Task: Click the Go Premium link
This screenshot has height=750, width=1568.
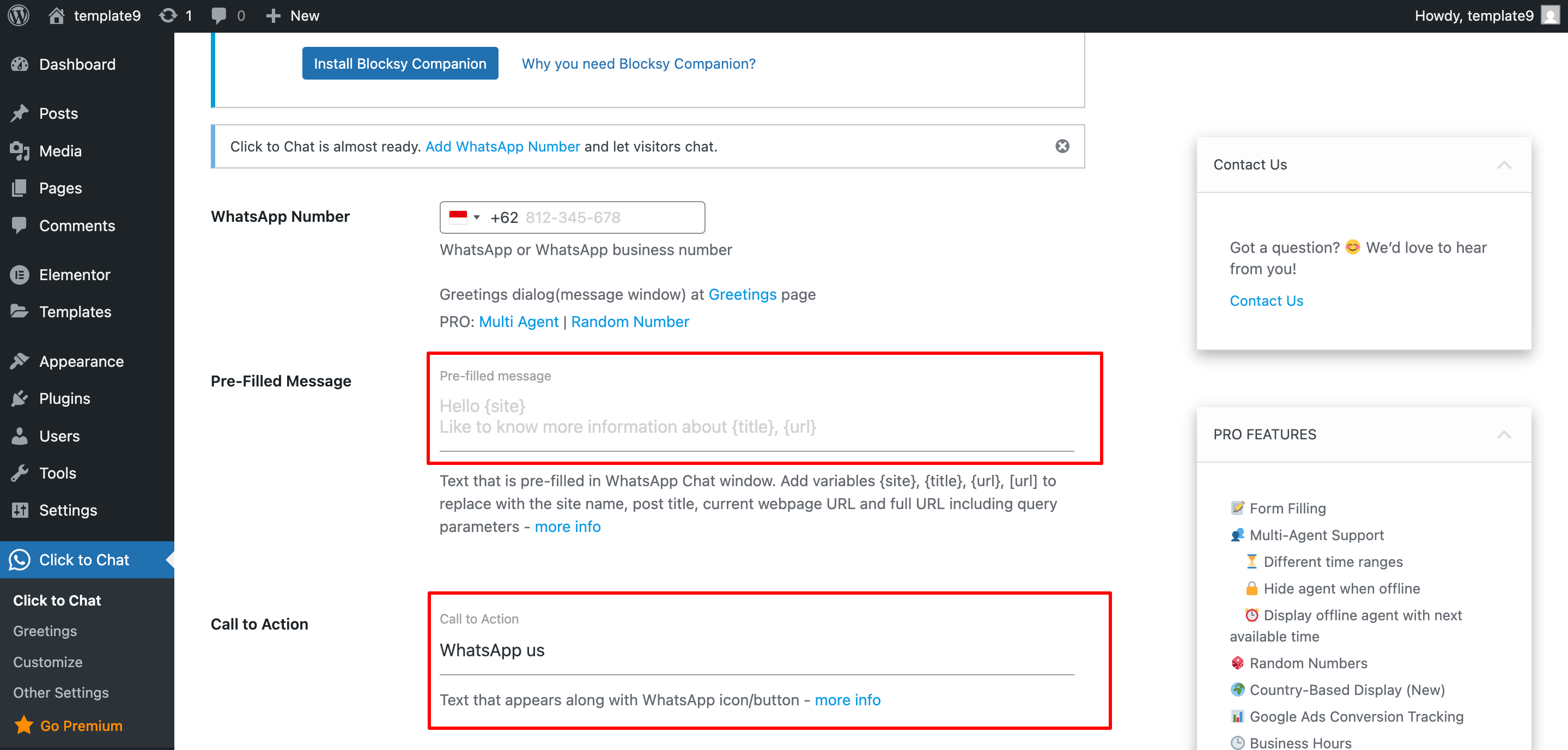Action: coord(81,725)
